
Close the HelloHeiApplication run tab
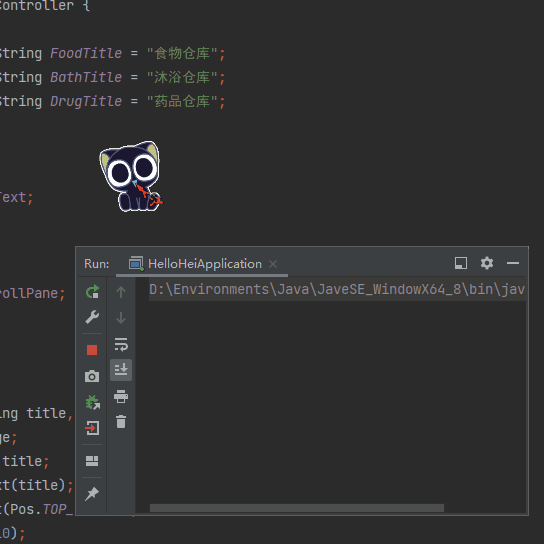273,264
